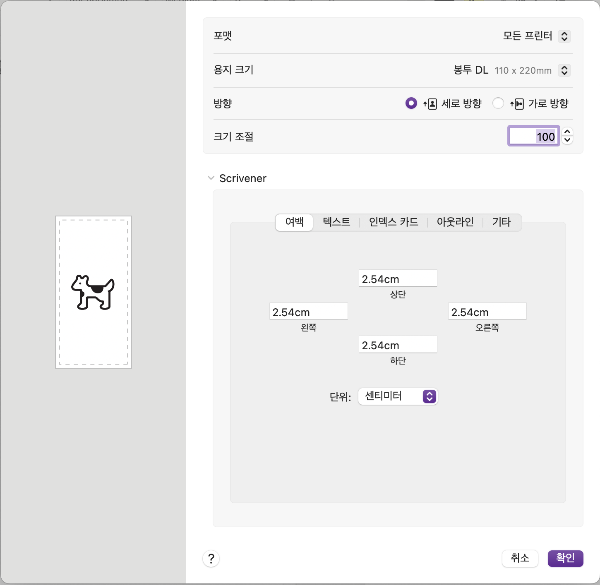This screenshot has width=600, height=585.
Task: Click the 오른쪽 right margin field
Action: pyautogui.click(x=487, y=311)
